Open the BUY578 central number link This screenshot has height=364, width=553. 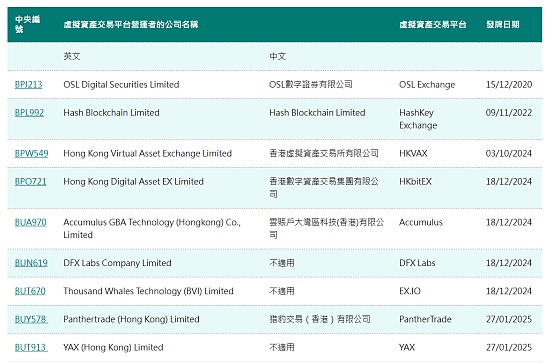(x=31, y=320)
